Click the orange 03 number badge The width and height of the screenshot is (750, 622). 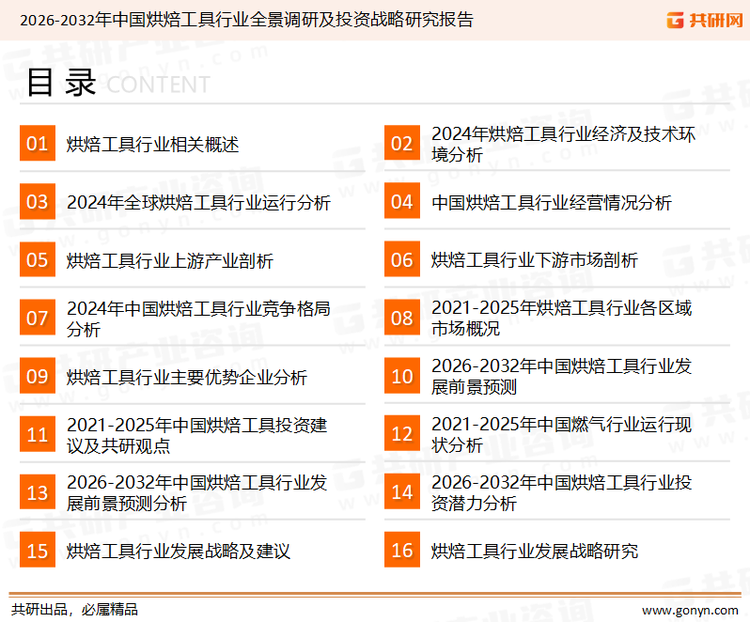click(37, 201)
